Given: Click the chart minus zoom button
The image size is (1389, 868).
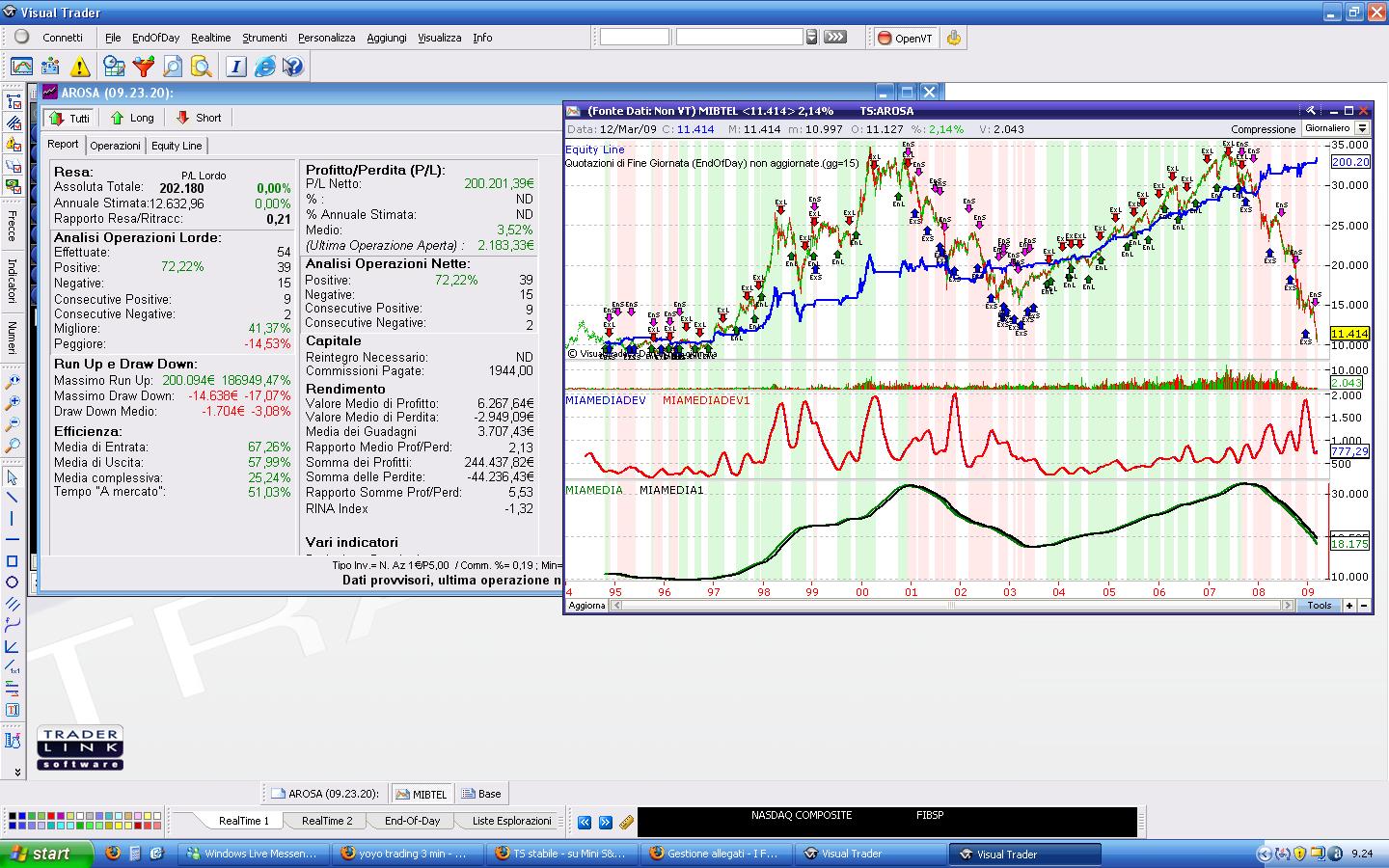Looking at the screenshot, I should click(x=1364, y=606).
